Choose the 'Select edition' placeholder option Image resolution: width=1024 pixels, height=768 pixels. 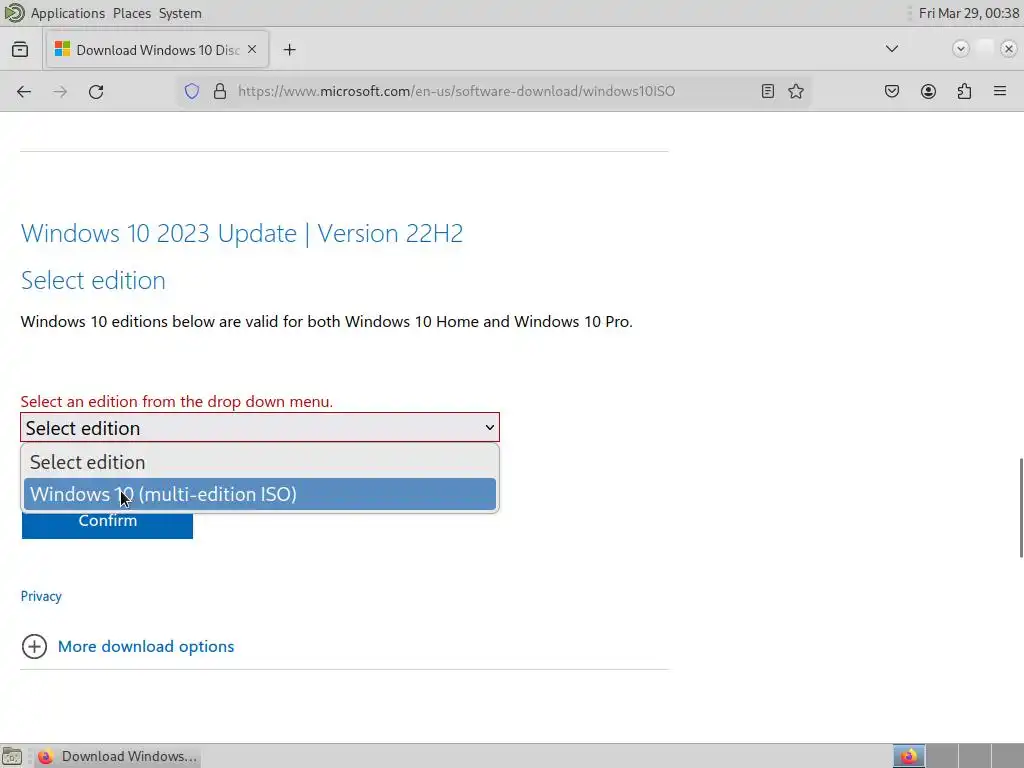pos(260,462)
